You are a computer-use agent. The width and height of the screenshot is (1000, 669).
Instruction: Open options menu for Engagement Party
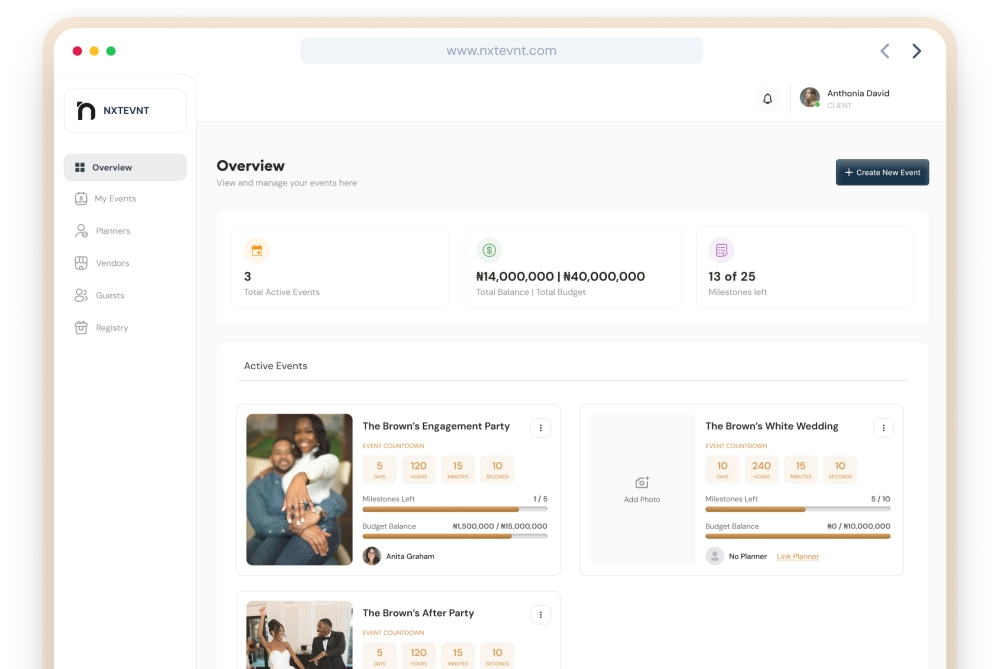541,428
